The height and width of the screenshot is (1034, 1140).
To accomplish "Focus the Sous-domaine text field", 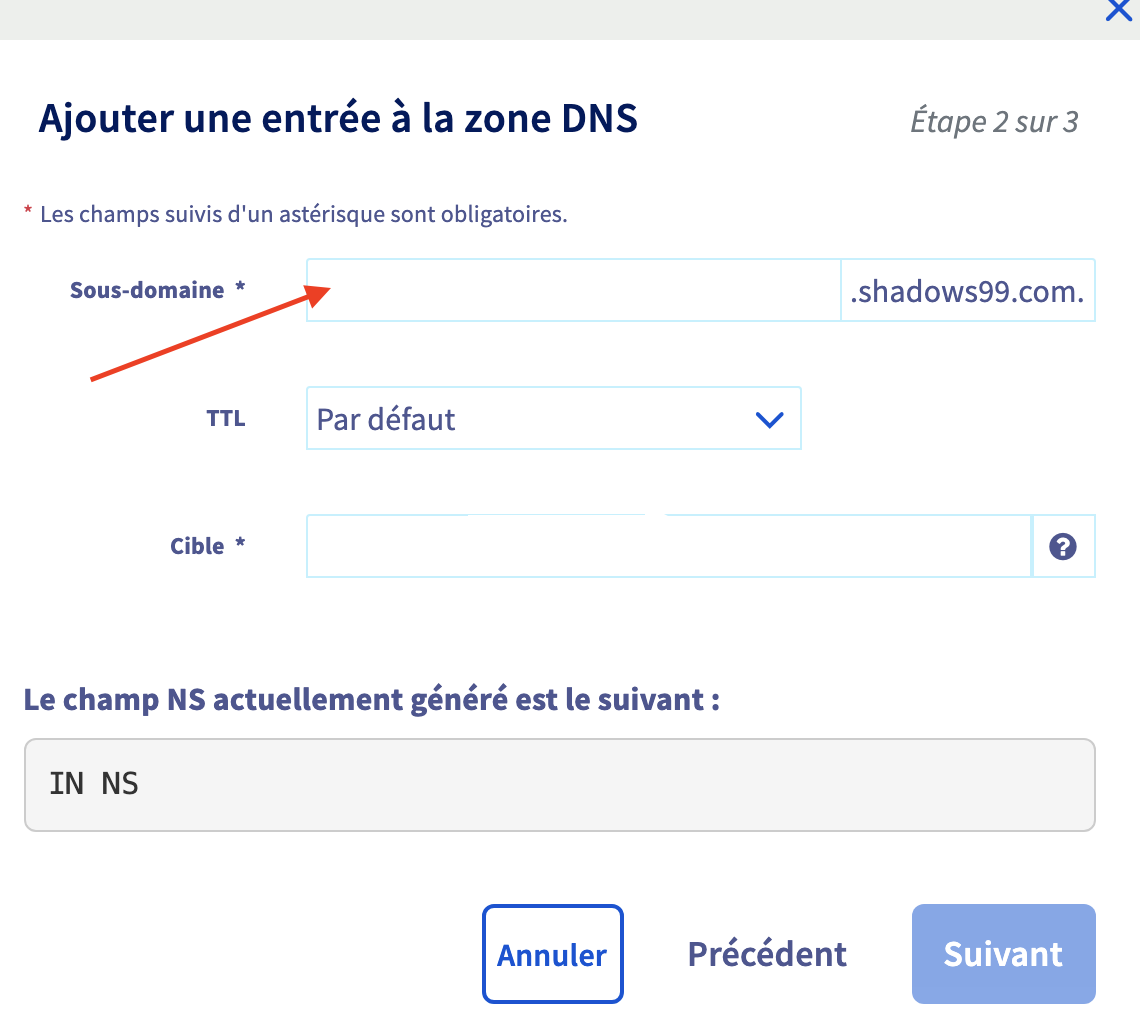I will point(573,289).
